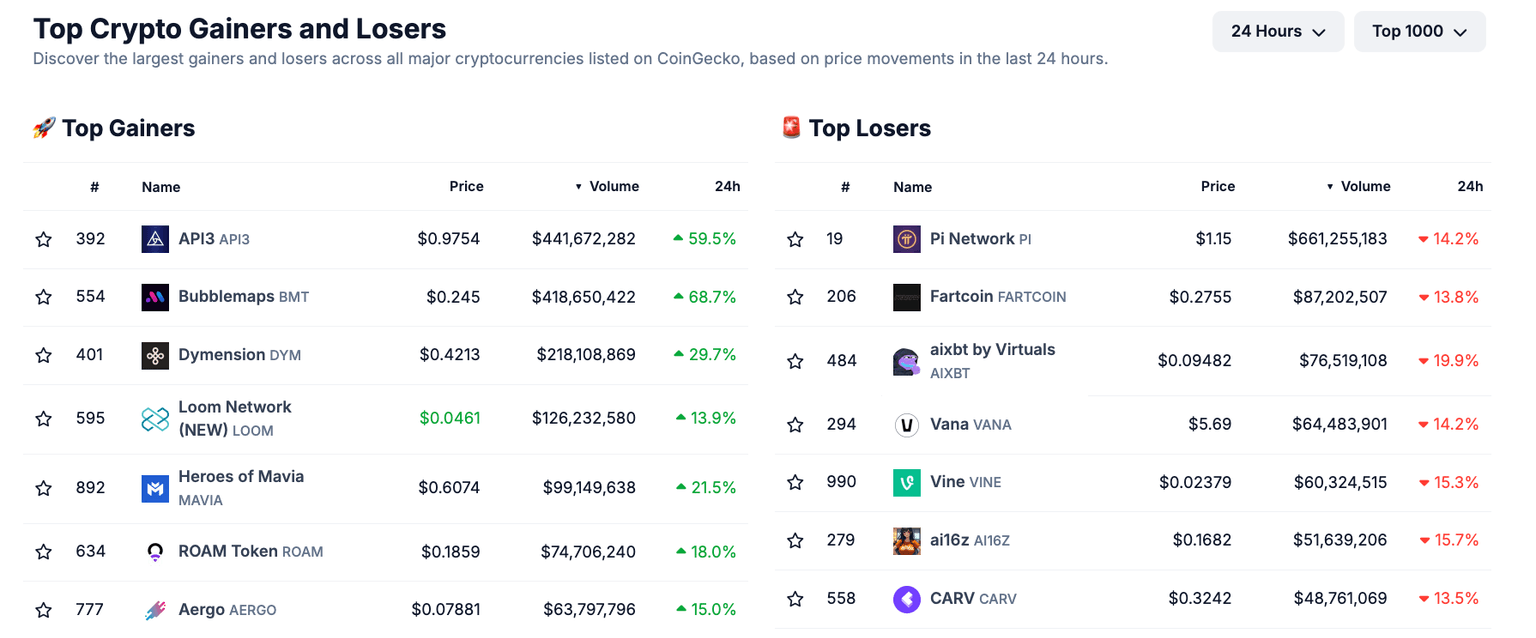
Task: Click the Bubblemaps coin logo
Action: pos(155,296)
